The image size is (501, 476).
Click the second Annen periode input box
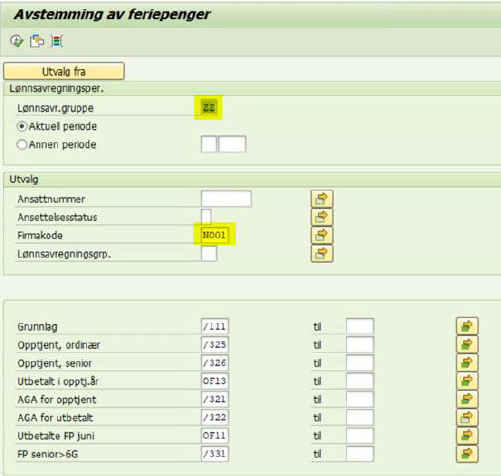pyautogui.click(x=232, y=144)
